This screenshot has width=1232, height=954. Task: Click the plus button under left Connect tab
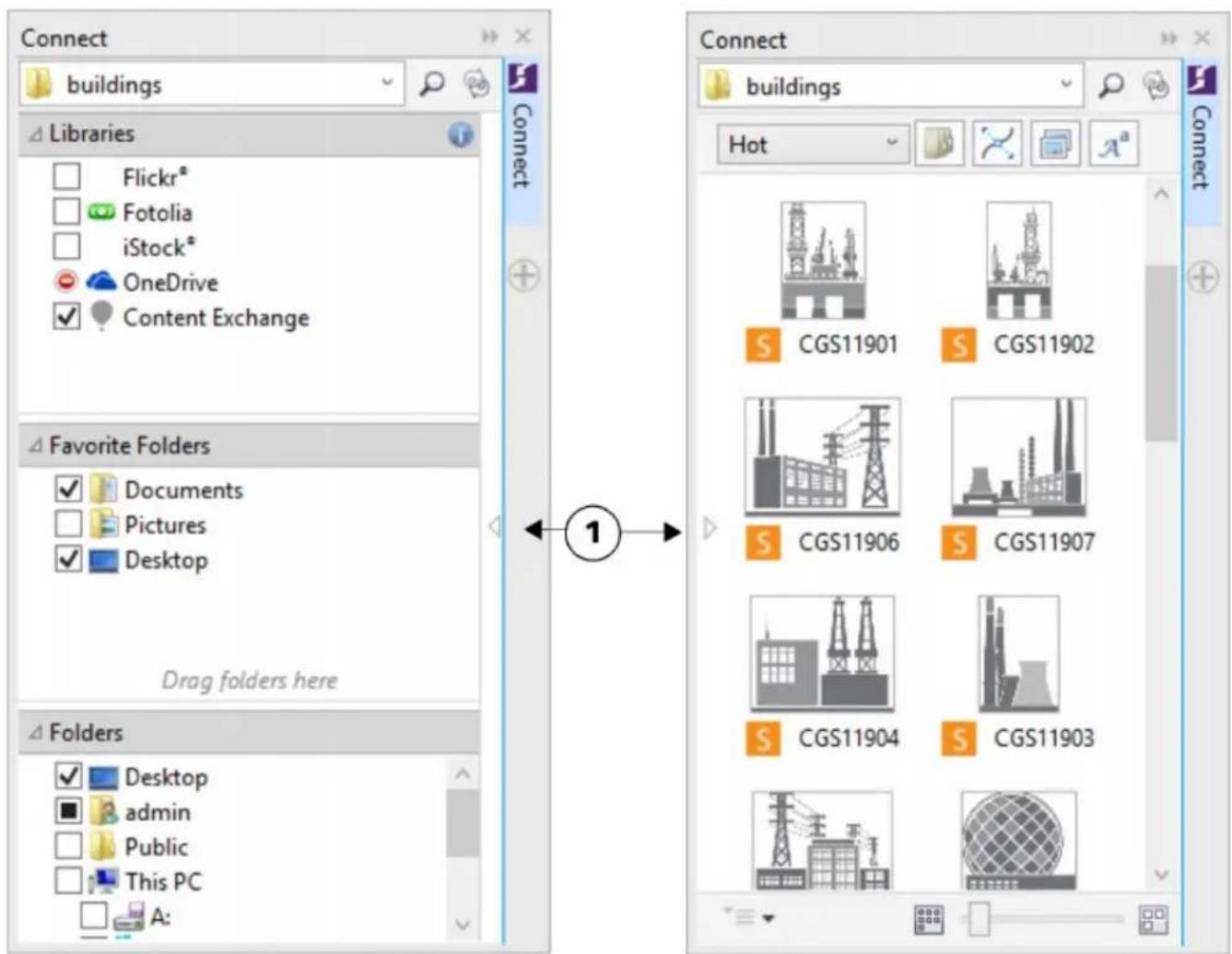[524, 276]
